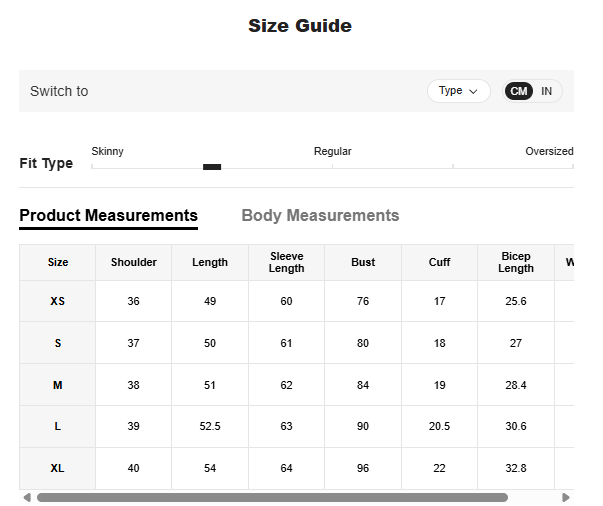Switch units to CM
Image resolution: width=603 pixels, height=506 pixels.
tap(518, 91)
